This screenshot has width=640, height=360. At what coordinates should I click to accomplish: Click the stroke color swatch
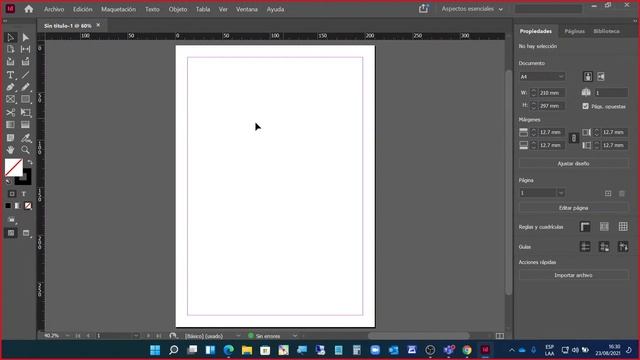click(26, 180)
